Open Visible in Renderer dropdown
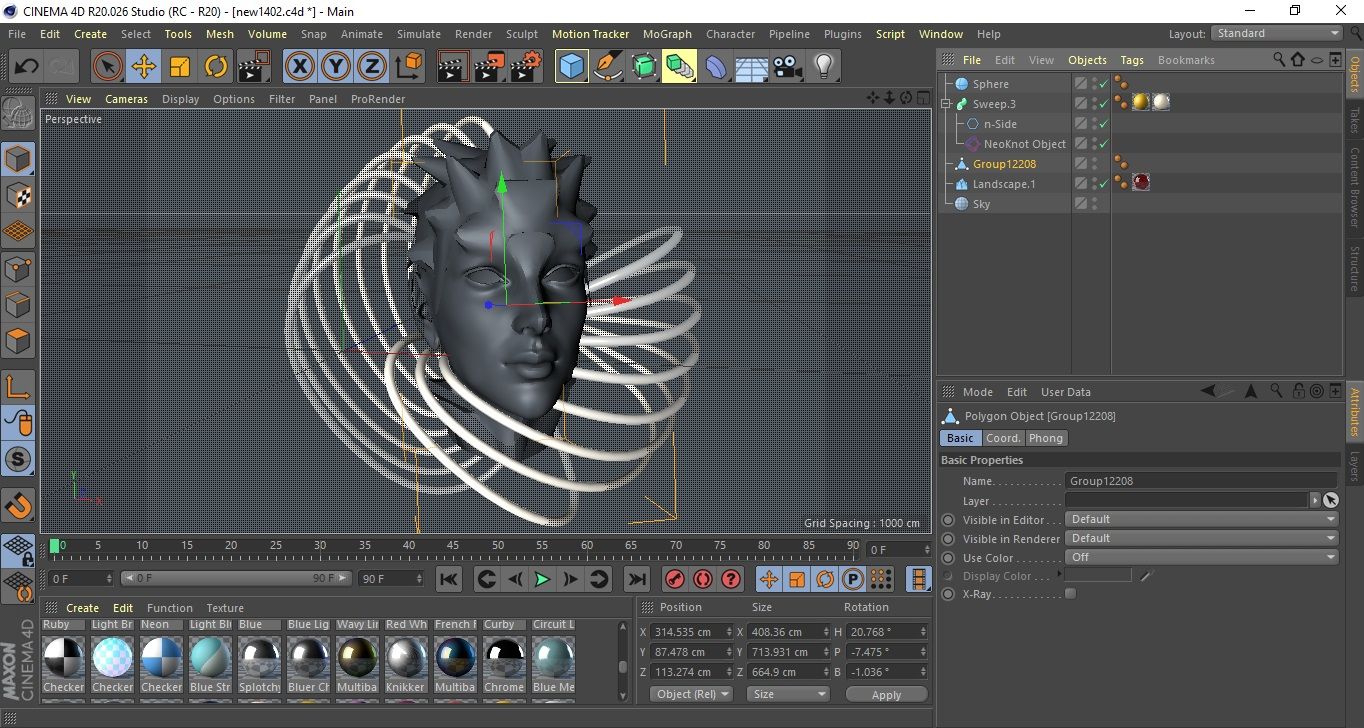 [x=1201, y=538]
